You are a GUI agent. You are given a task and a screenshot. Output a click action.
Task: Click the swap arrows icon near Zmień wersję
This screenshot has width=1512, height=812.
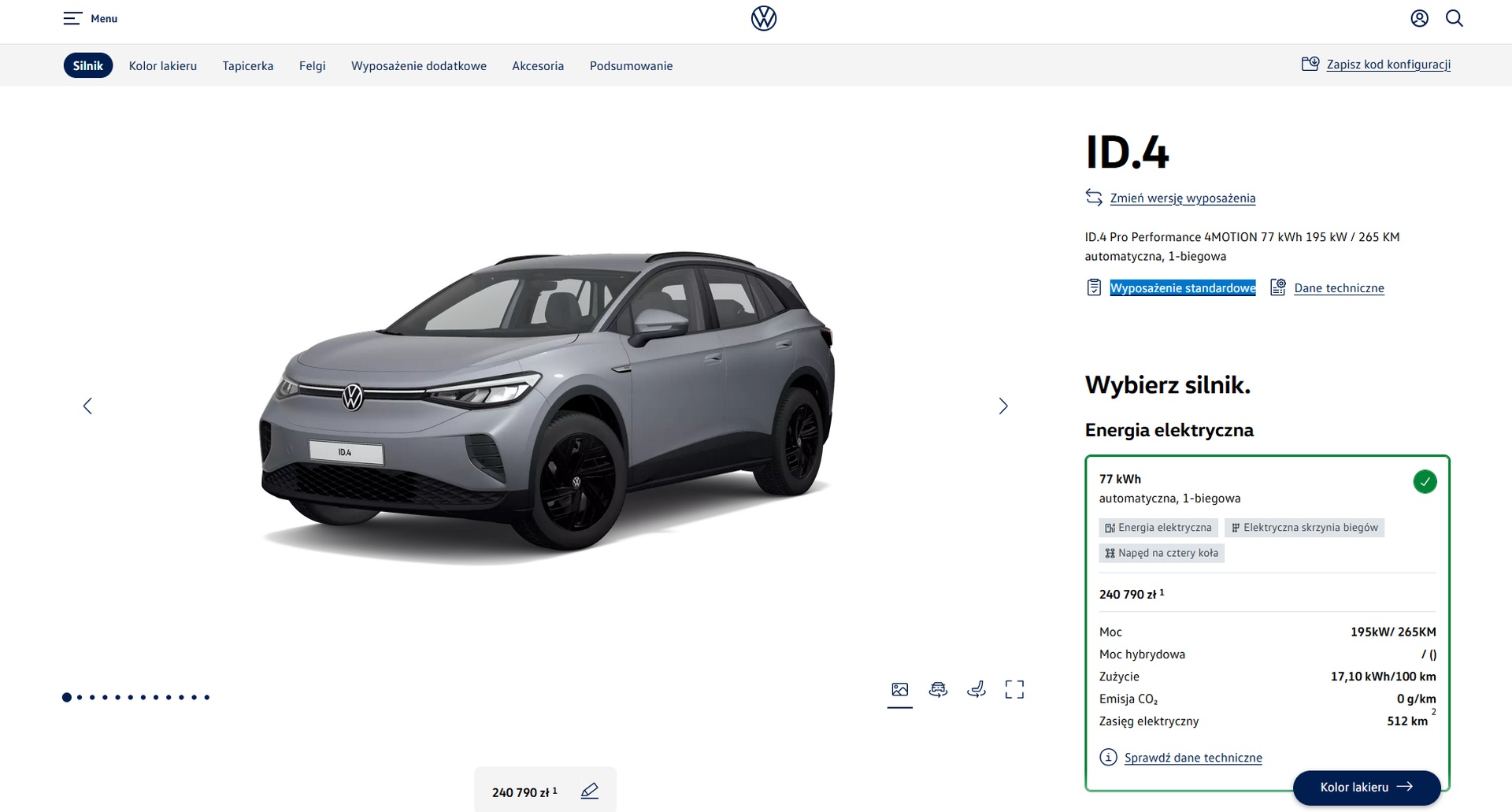coord(1094,197)
